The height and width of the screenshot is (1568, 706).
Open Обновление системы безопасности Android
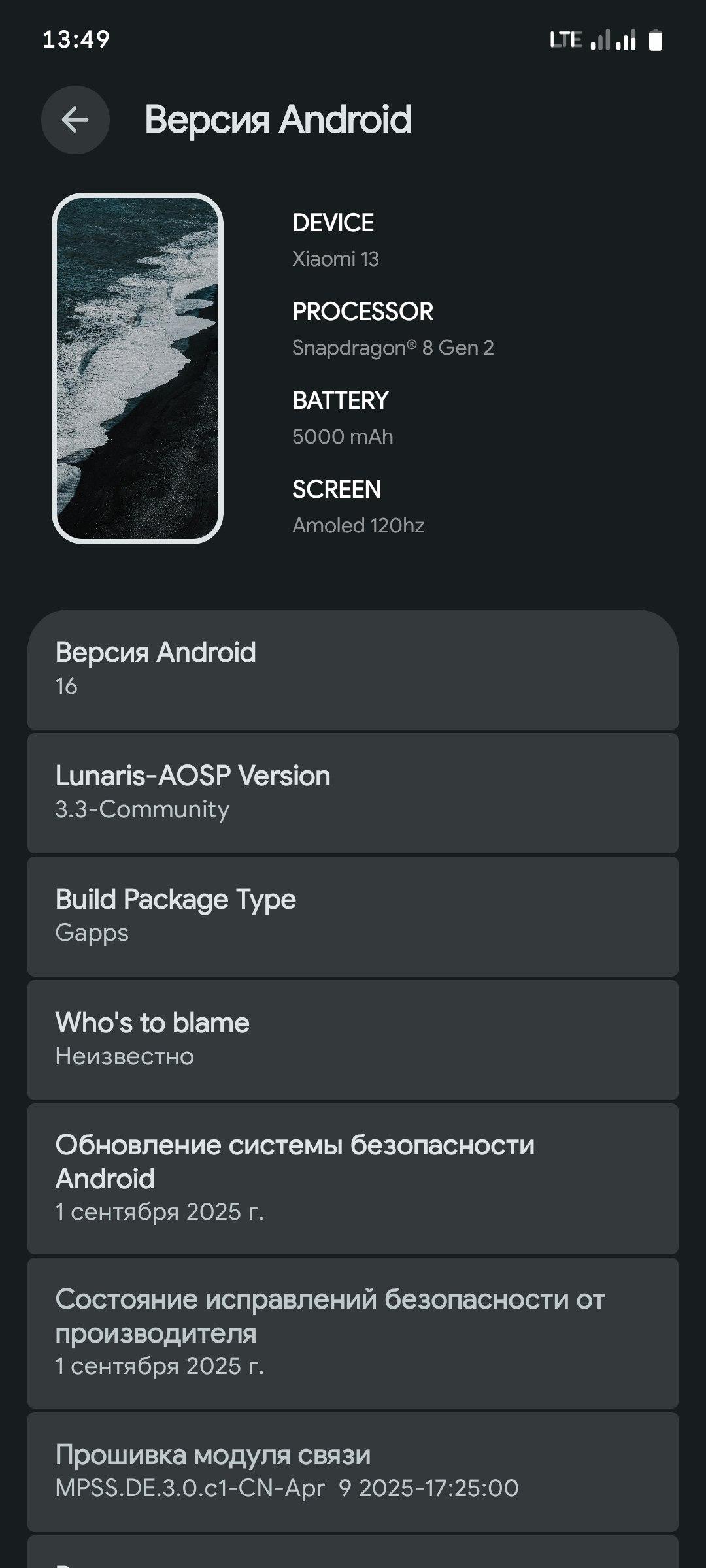[x=352, y=1178]
